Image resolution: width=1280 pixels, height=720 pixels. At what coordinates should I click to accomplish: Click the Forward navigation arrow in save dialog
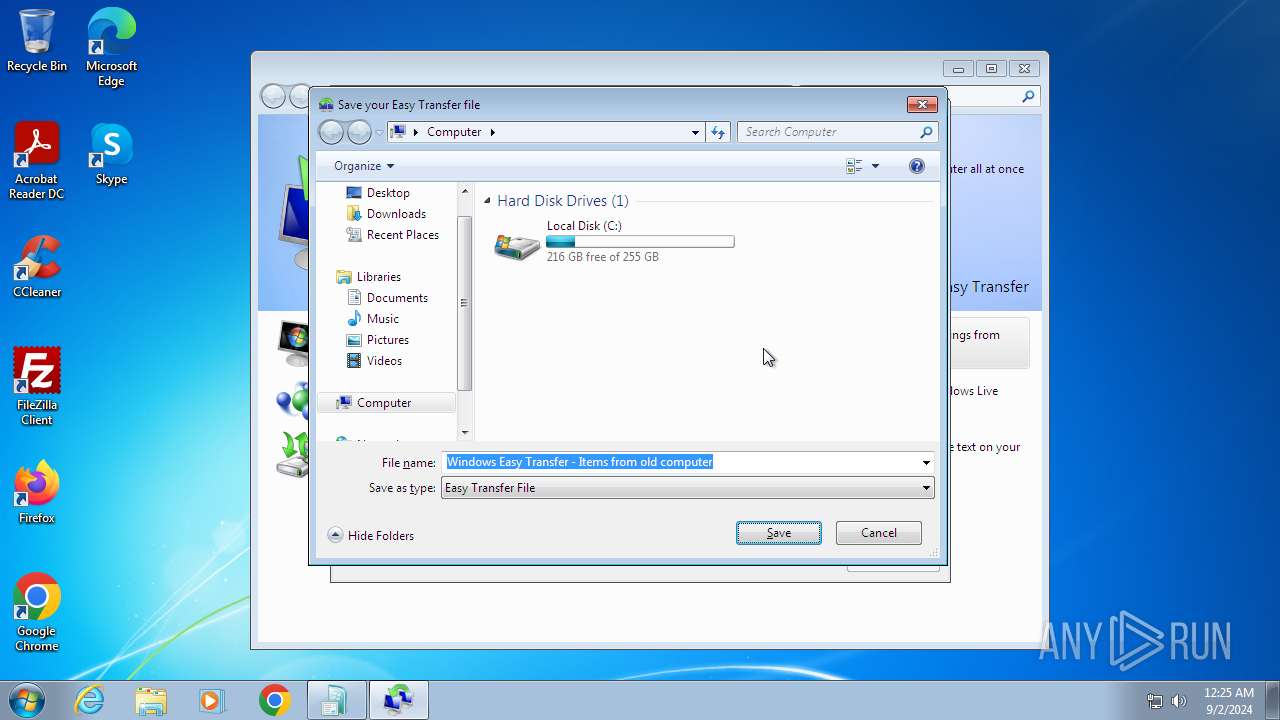[x=359, y=132]
